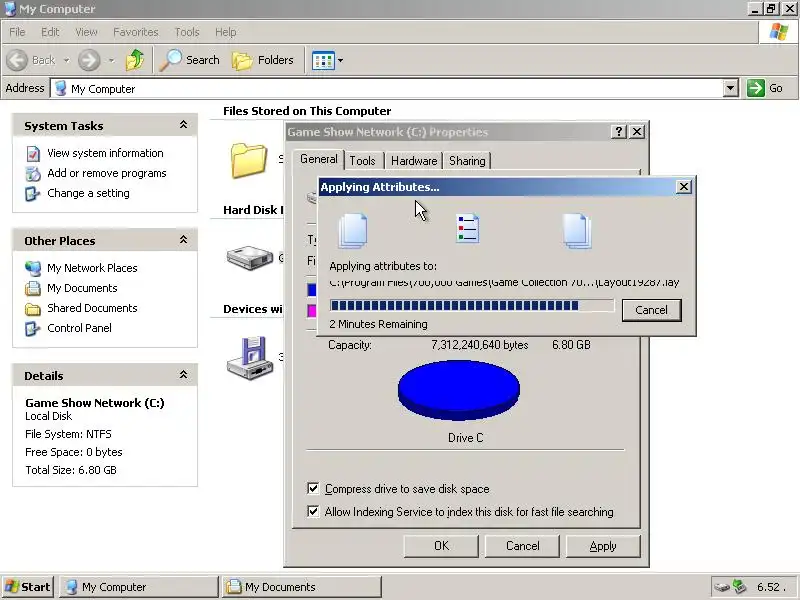Select the floppy drive icon

(x=250, y=358)
